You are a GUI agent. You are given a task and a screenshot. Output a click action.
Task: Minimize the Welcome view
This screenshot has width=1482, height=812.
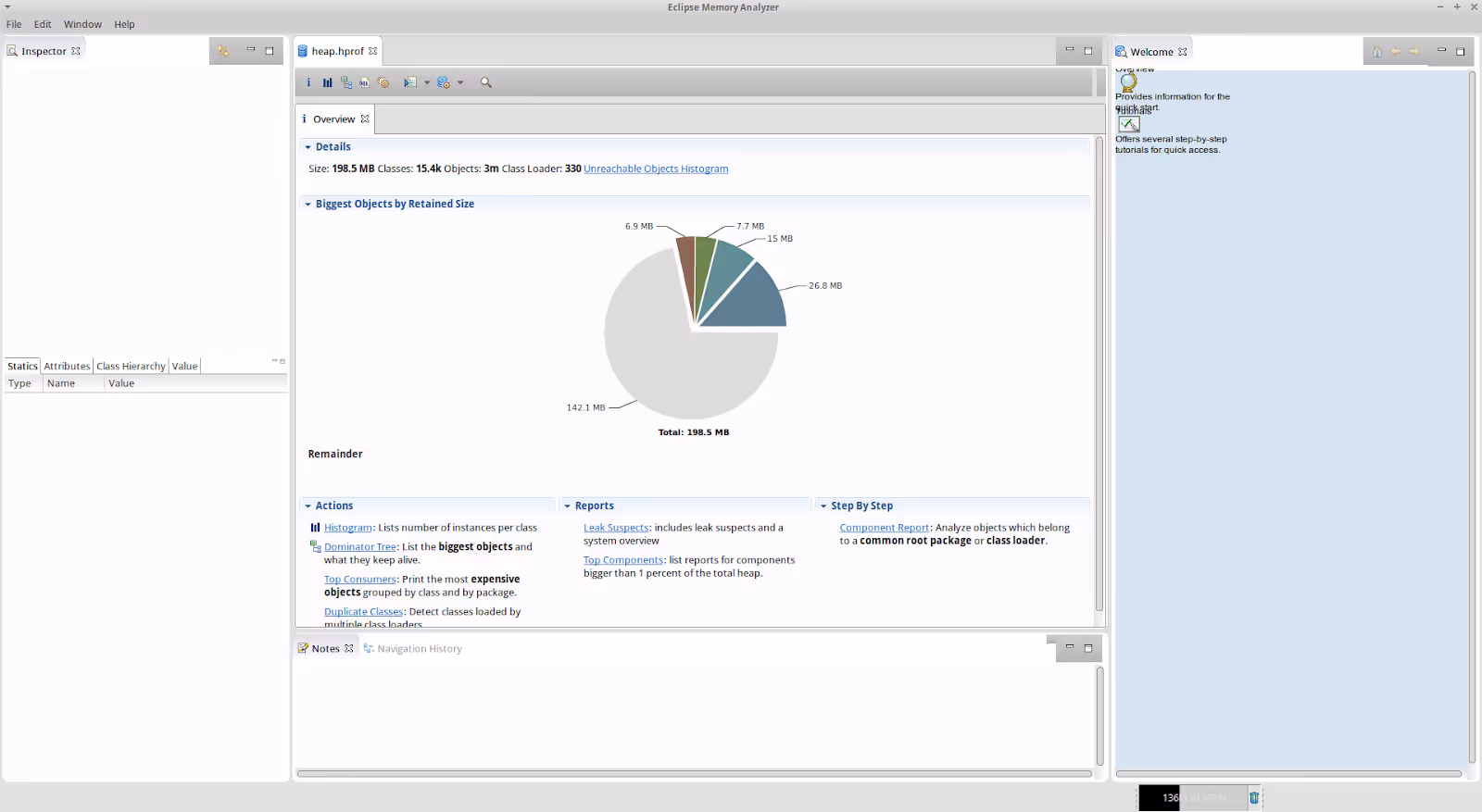pyautogui.click(x=1441, y=51)
